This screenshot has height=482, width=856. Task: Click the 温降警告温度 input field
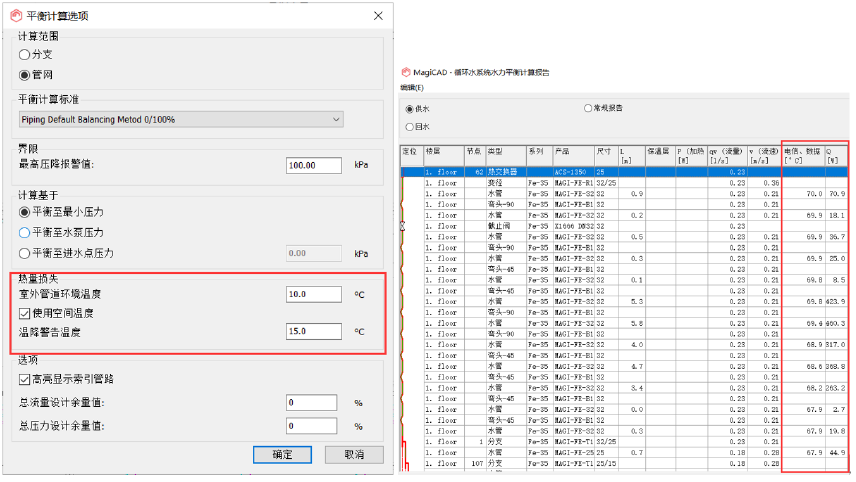pos(314,331)
